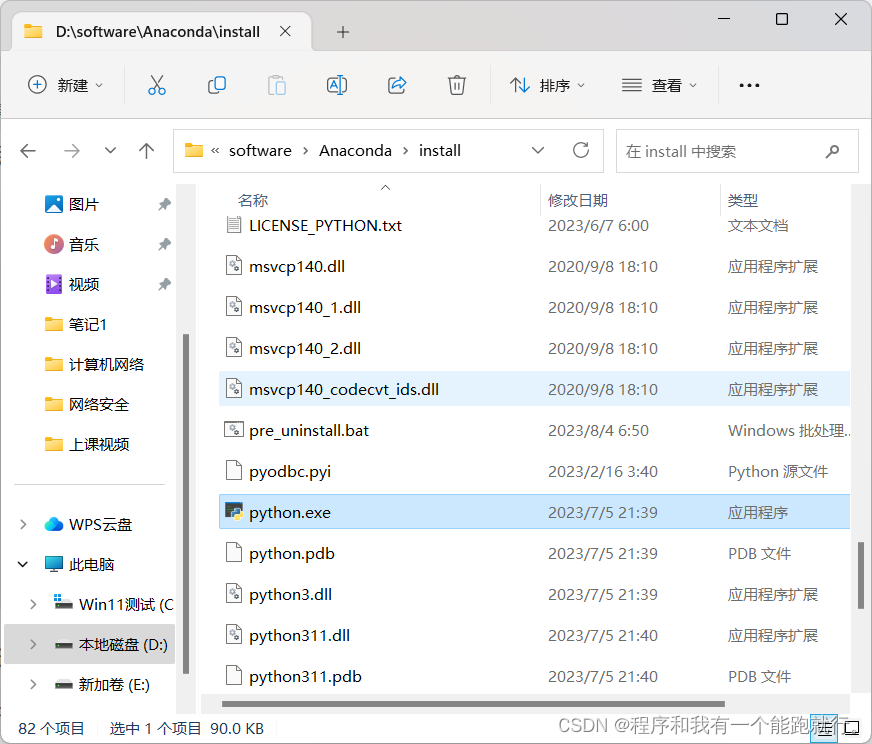Unpin 图片 using its pin icon

tap(164, 204)
